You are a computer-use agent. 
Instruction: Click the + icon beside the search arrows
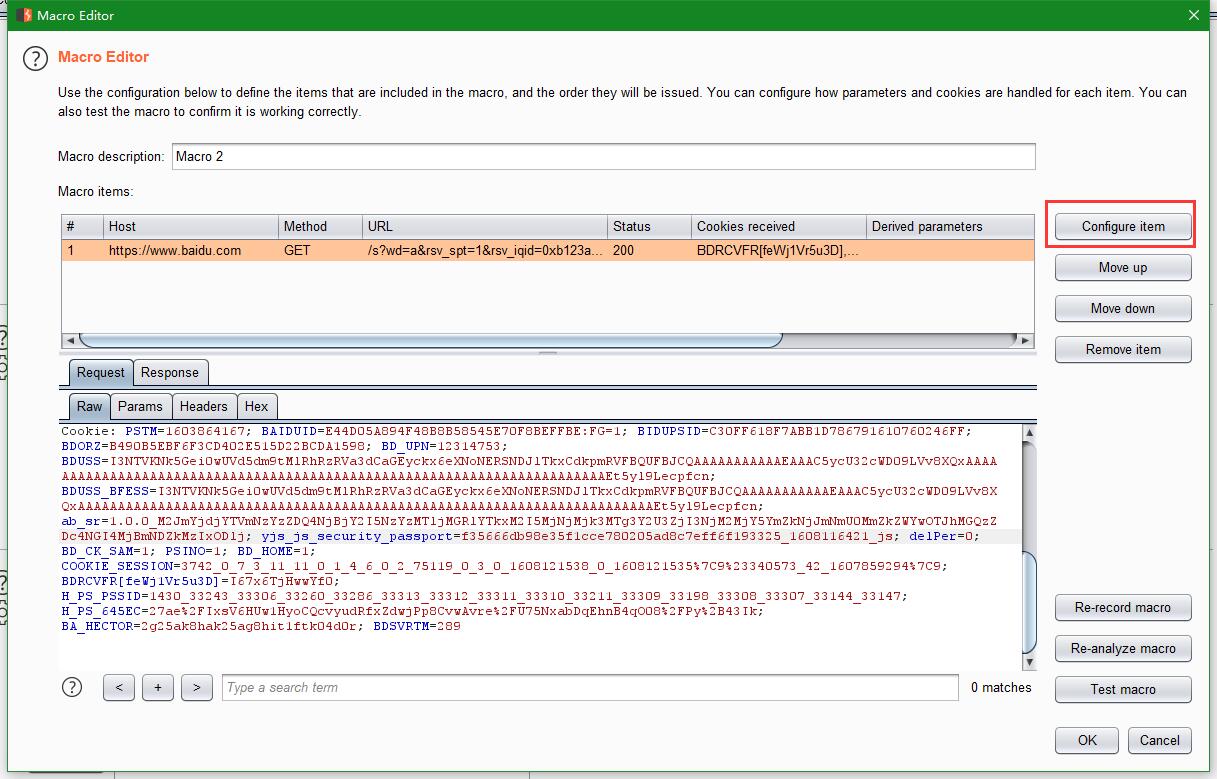point(157,687)
